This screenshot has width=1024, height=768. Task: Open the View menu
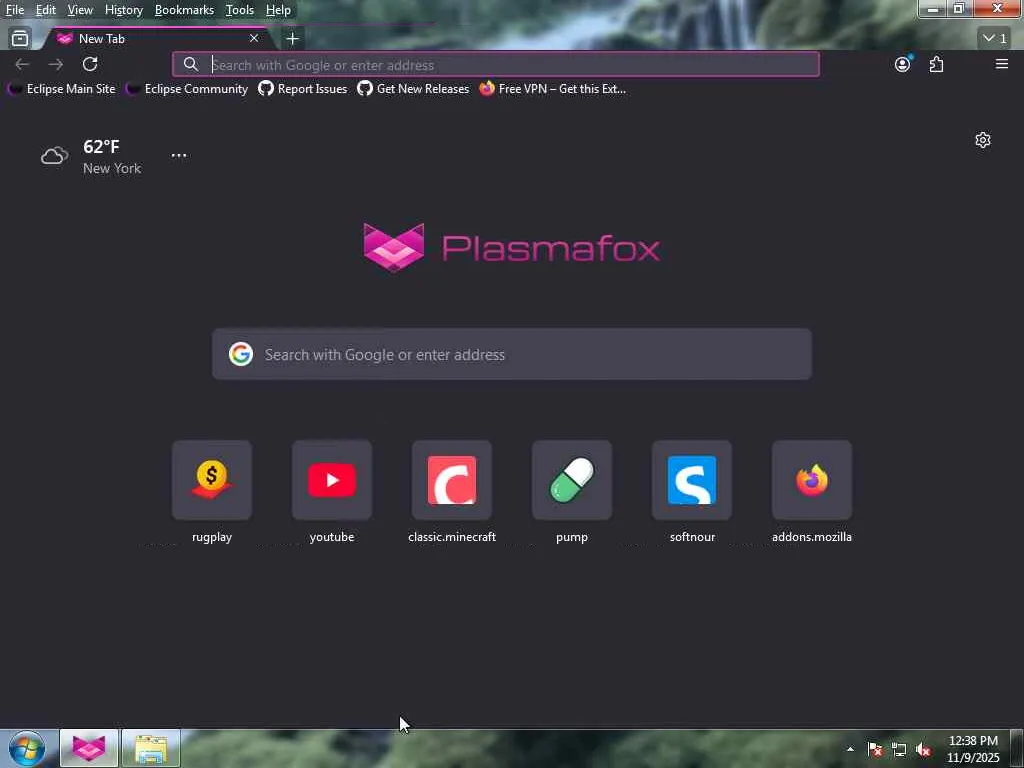80,10
